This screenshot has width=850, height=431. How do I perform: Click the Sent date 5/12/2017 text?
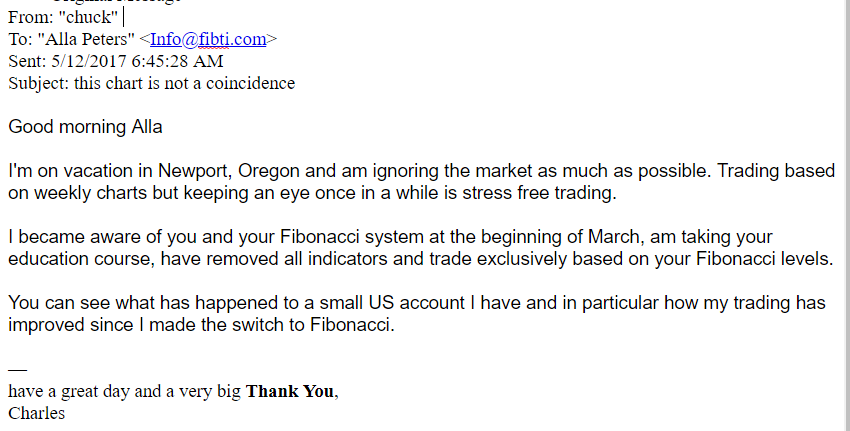(x=89, y=61)
